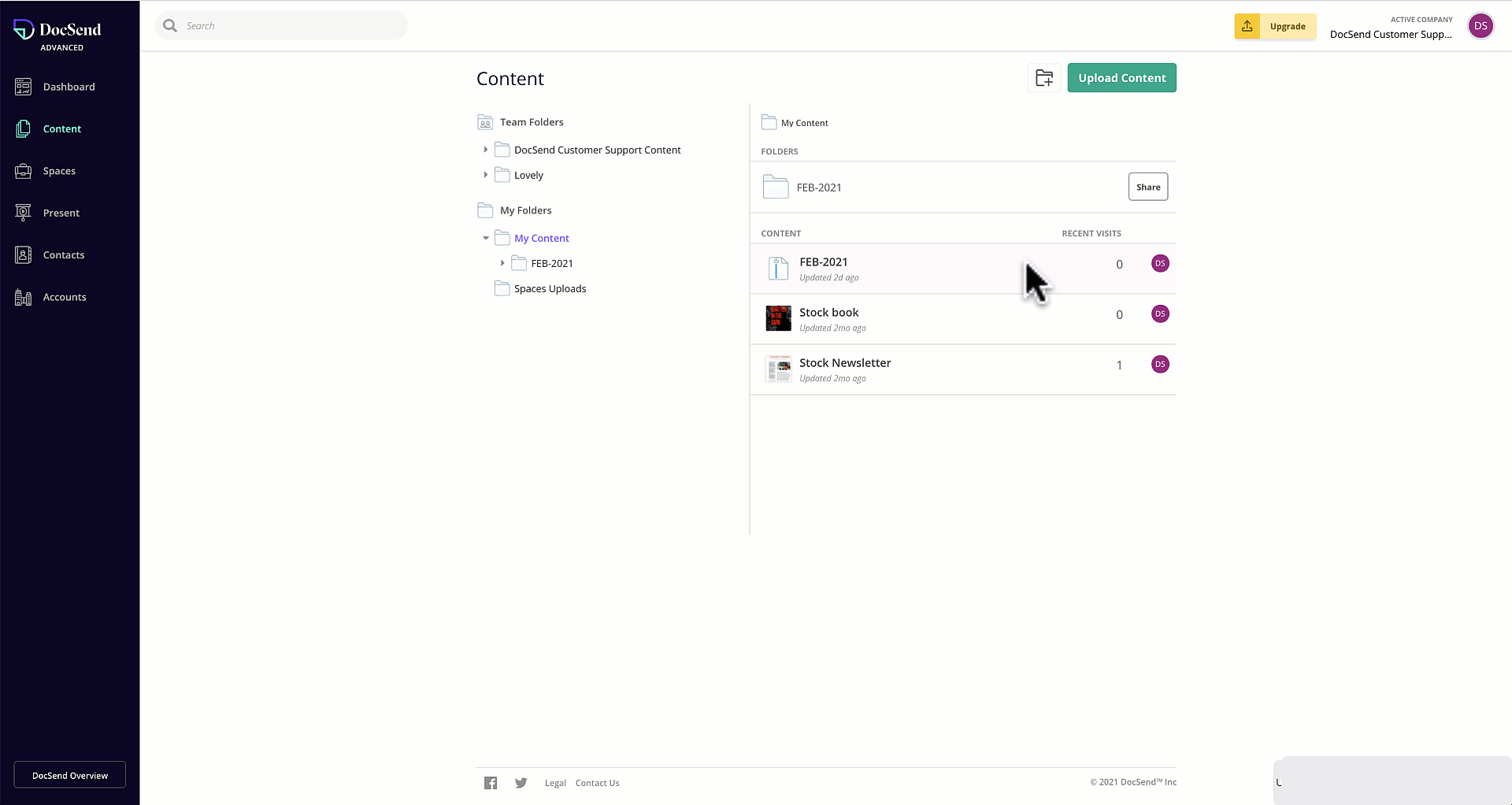Click the Upgrade button

click(x=1288, y=26)
